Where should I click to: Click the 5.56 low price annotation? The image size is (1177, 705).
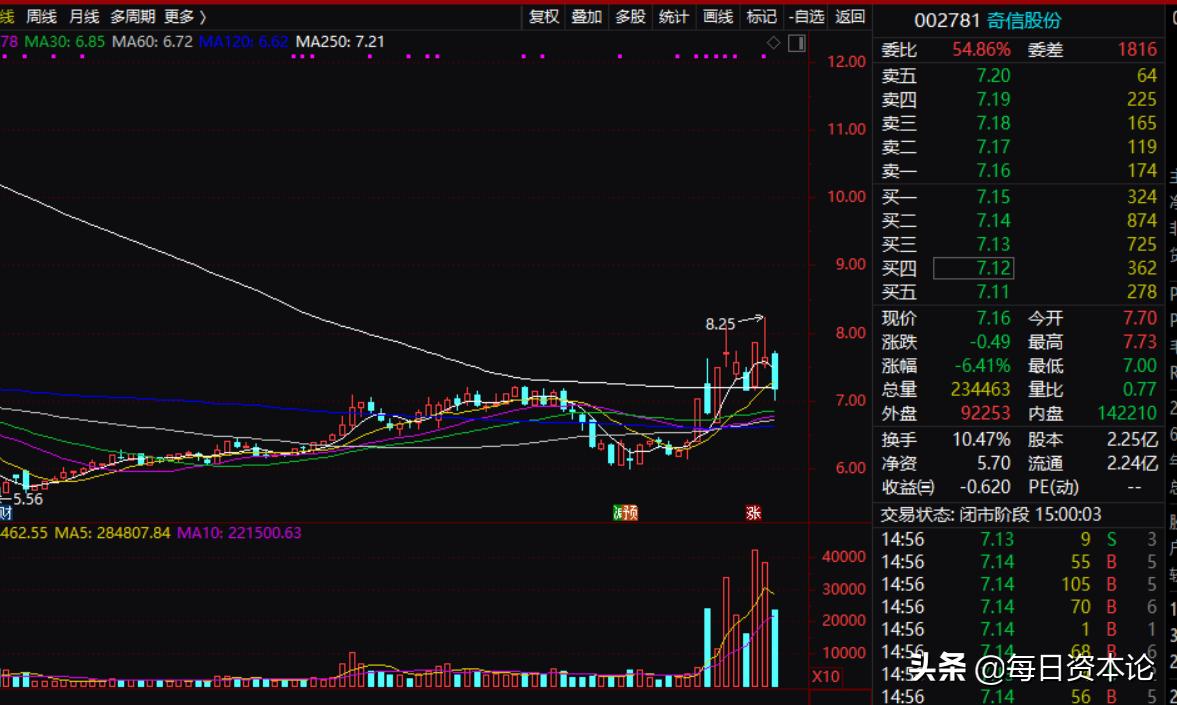pyautogui.click(x=27, y=499)
